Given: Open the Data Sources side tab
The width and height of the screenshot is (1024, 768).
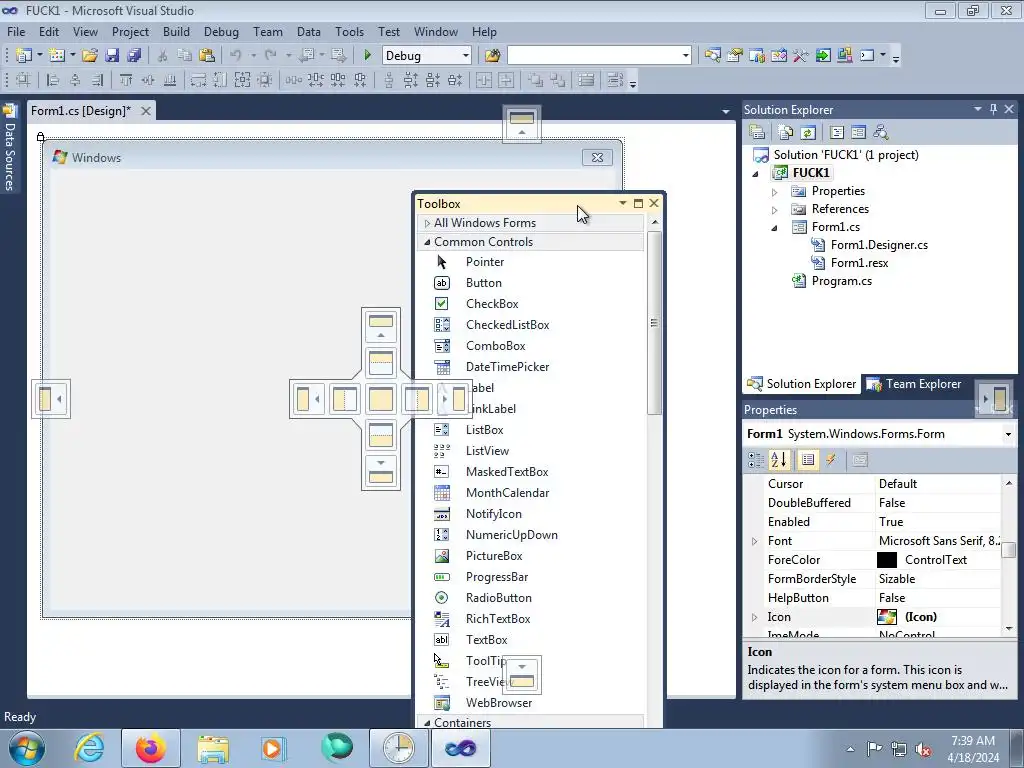Looking at the screenshot, I should (x=10, y=149).
